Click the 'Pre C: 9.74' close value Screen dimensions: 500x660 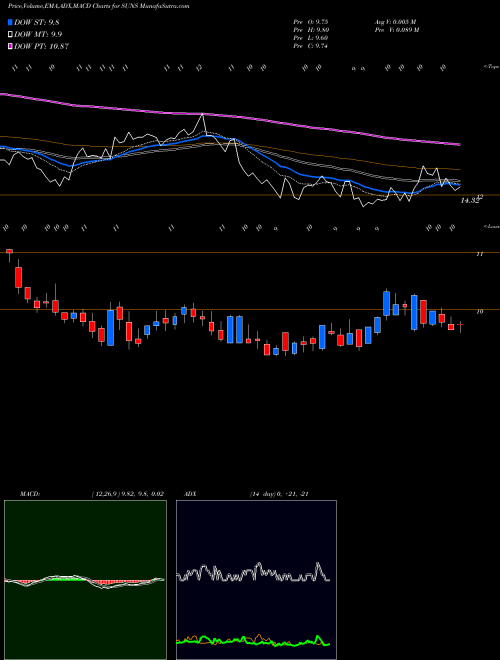[311, 46]
